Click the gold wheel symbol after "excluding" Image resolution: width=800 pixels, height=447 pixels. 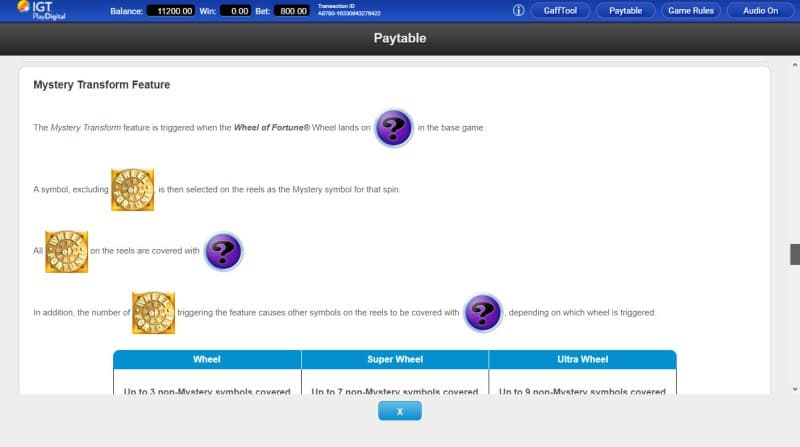tap(132, 189)
